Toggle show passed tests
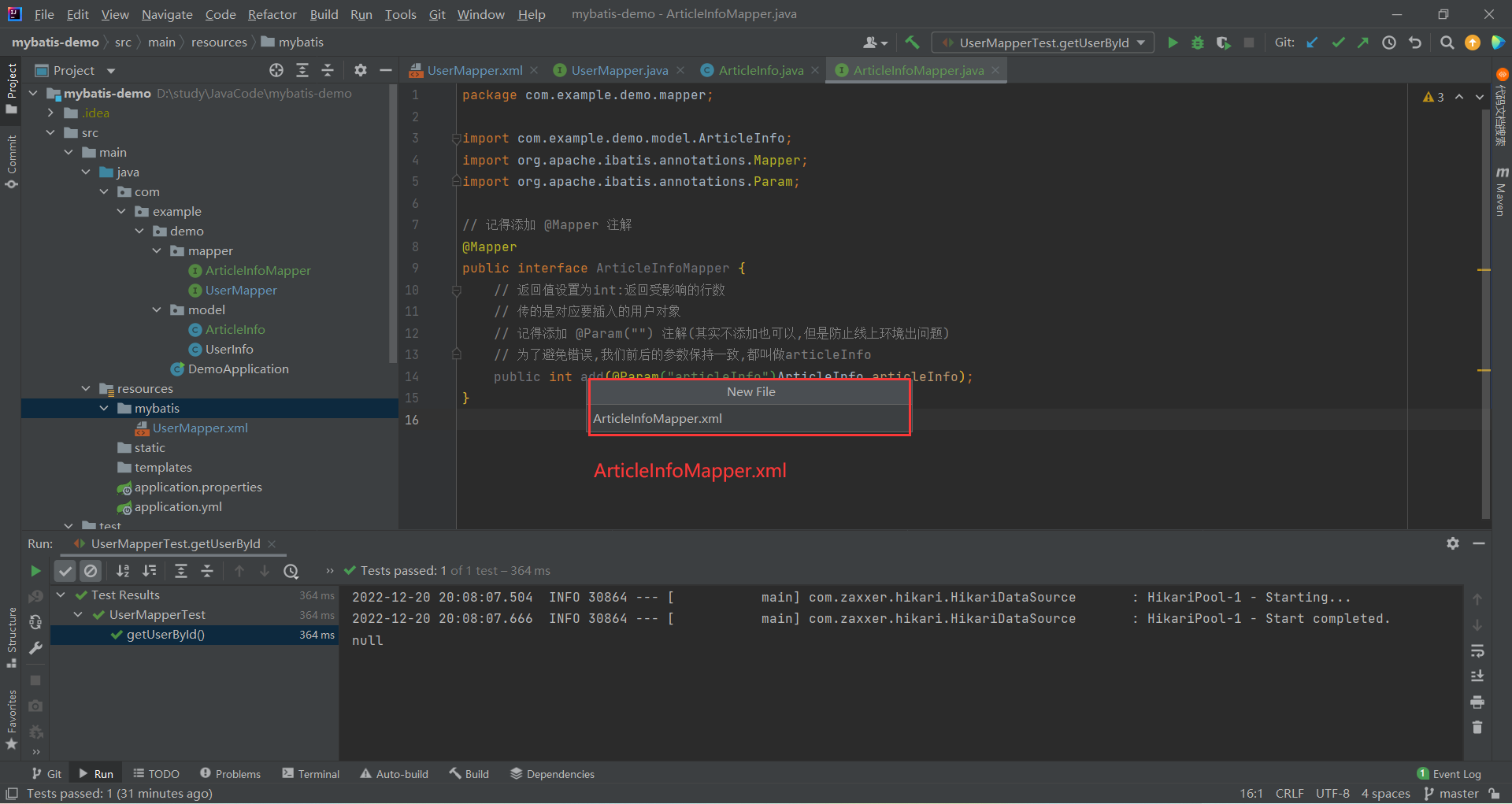The width and height of the screenshot is (1512, 804). [65, 571]
